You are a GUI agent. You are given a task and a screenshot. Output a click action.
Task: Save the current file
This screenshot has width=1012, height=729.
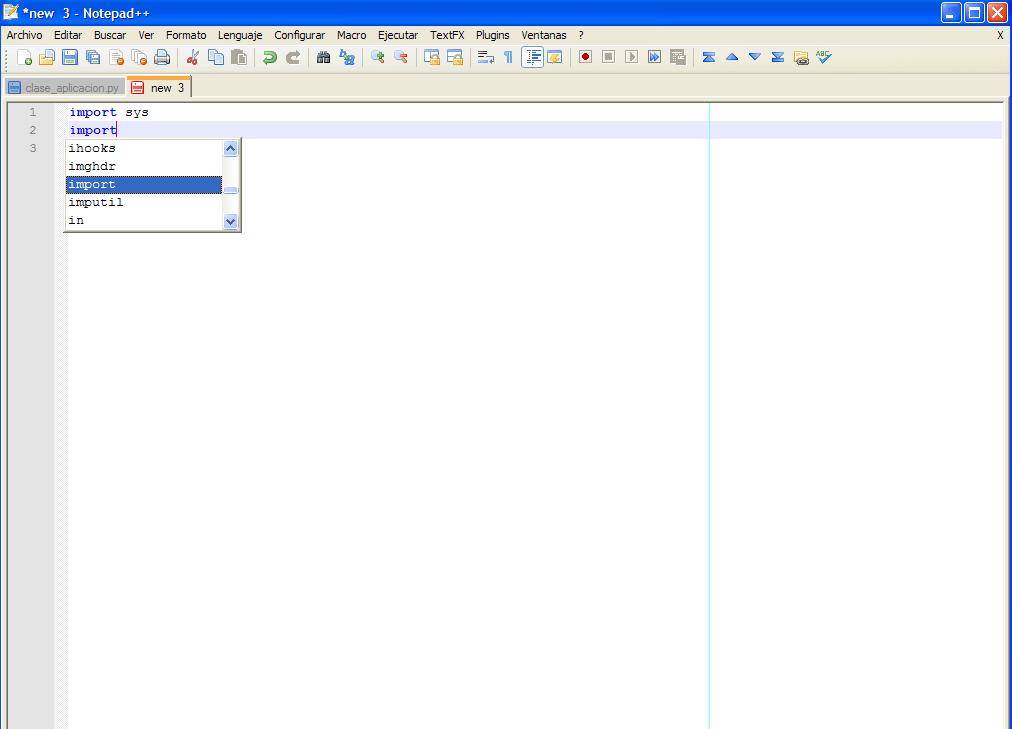[x=70, y=57]
